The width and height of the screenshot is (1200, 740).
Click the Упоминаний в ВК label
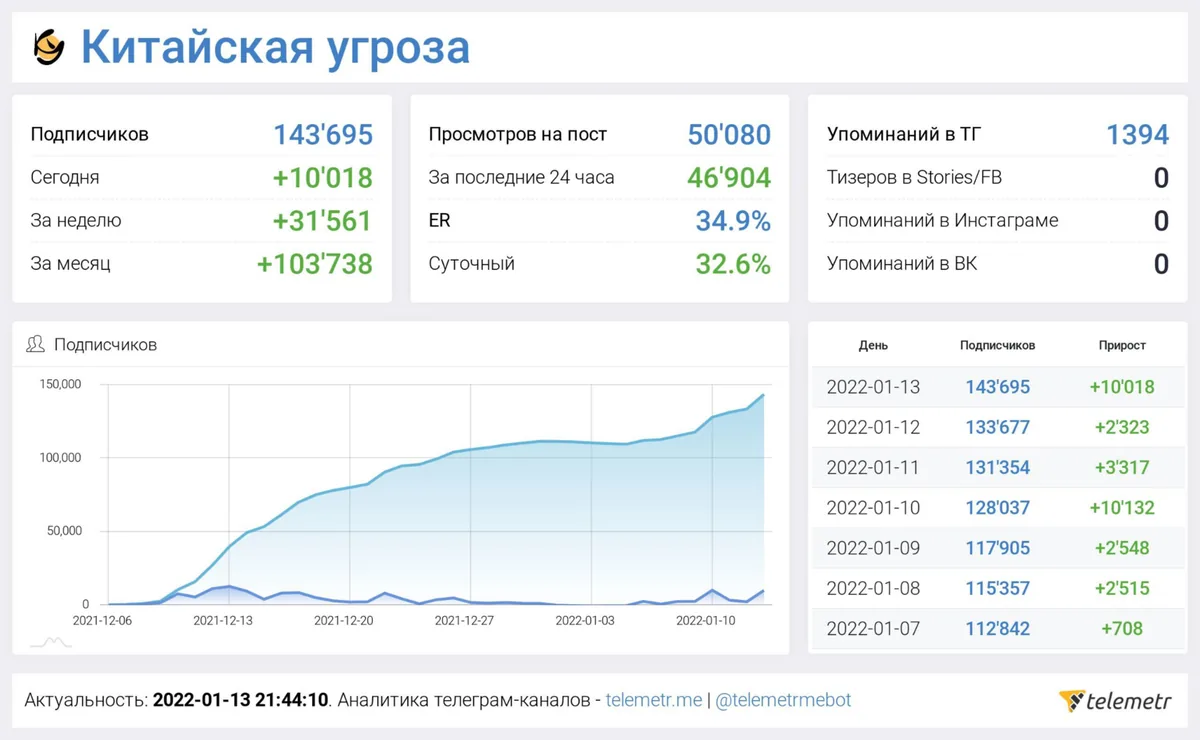click(x=902, y=264)
